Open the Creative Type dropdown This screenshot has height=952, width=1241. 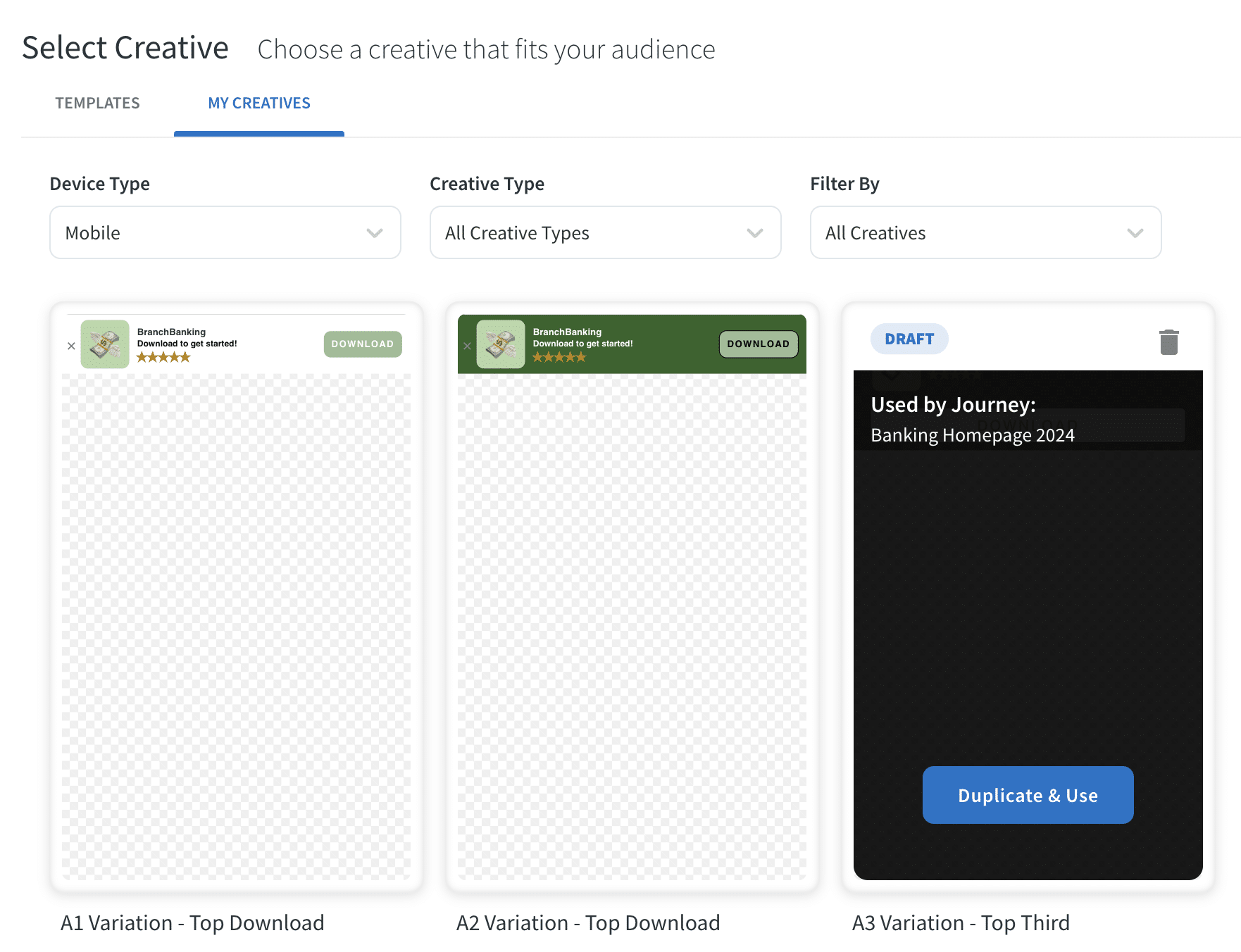[604, 232]
